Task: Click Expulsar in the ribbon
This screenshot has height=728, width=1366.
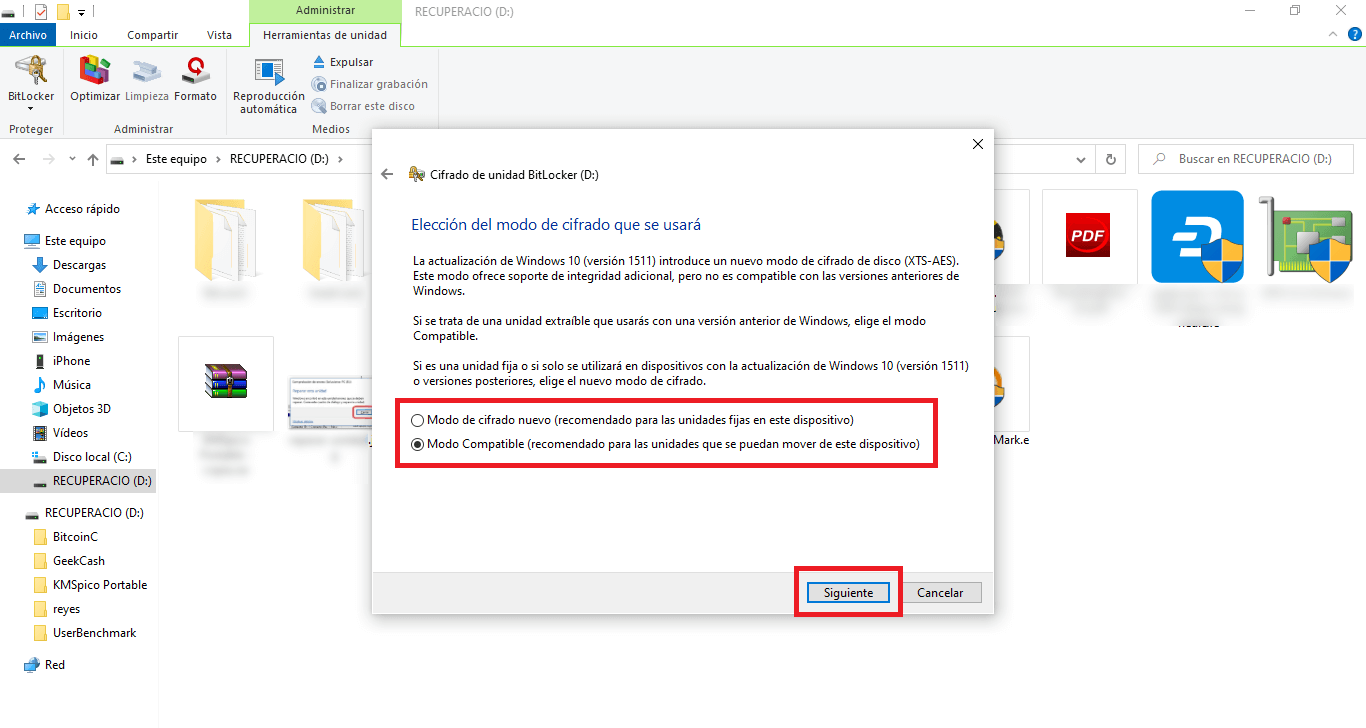Action: click(x=343, y=62)
